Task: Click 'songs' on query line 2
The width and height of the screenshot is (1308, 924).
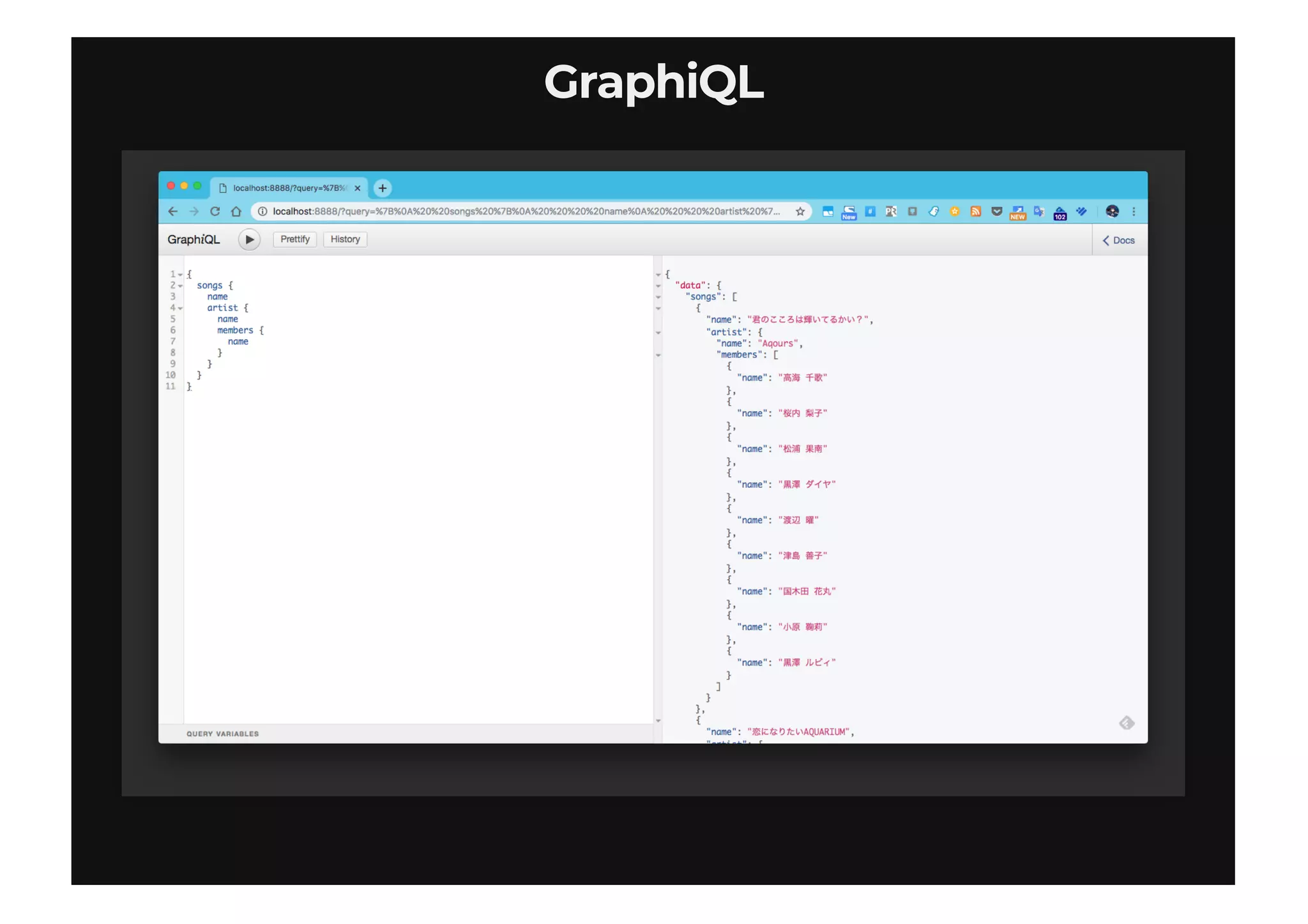Action: (209, 285)
